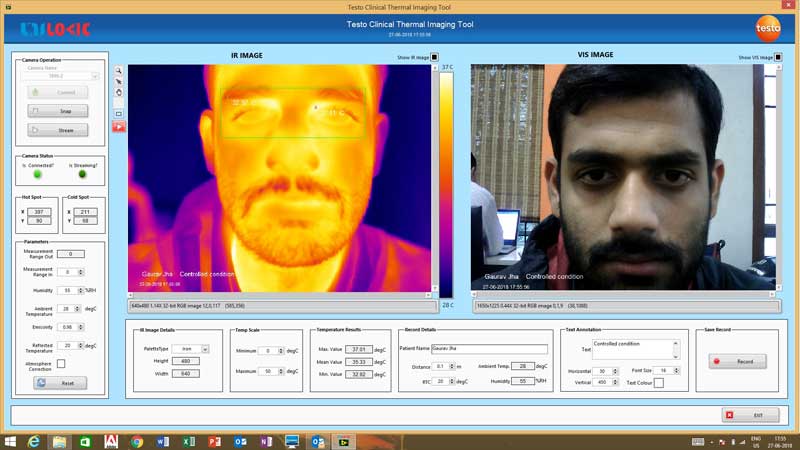The image size is (800, 450).
Task: Open Adobe Acrobat from taskbar
Action: click(x=111, y=441)
